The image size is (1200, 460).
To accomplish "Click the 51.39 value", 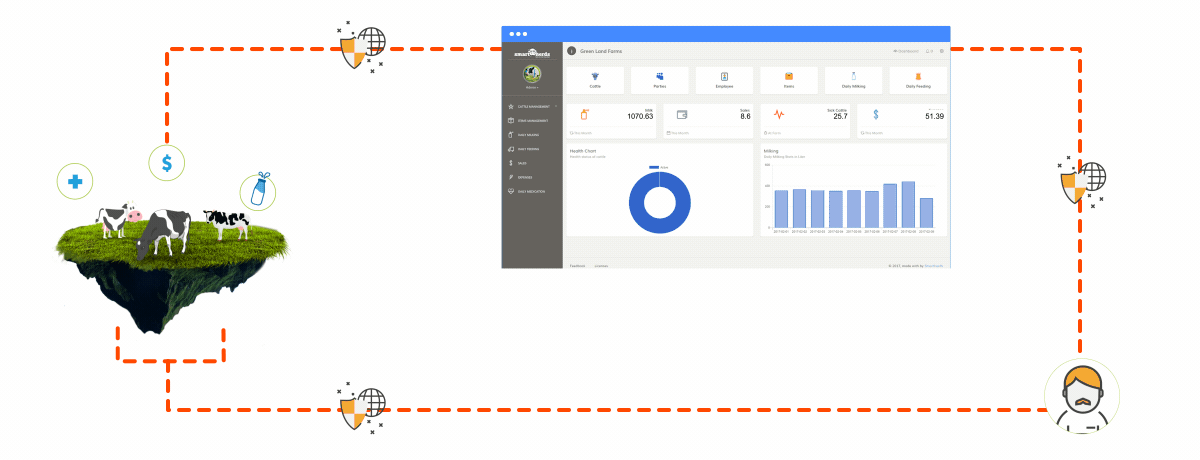I will pyautogui.click(x=934, y=116).
